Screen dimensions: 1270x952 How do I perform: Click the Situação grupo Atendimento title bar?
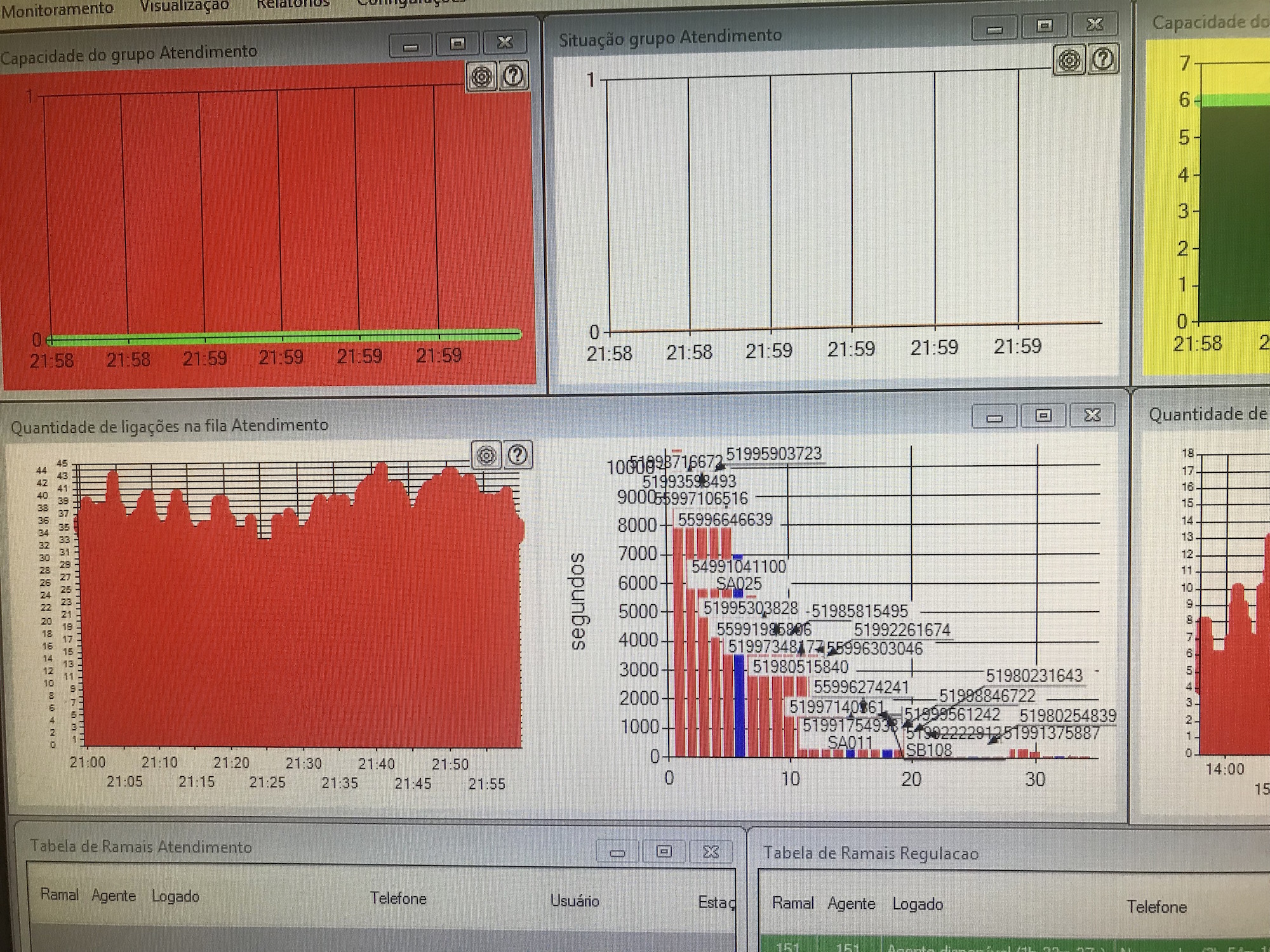point(670,37)
